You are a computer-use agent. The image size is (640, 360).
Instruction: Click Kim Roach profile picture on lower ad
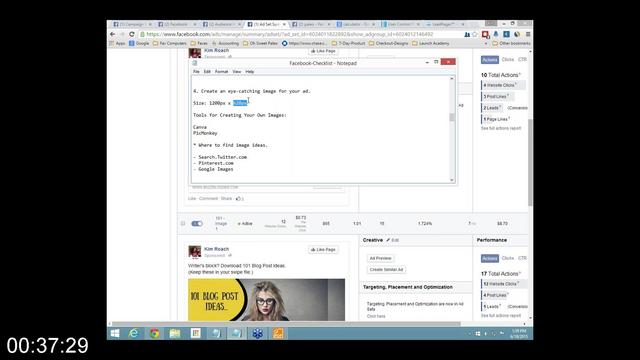point(195,252)
